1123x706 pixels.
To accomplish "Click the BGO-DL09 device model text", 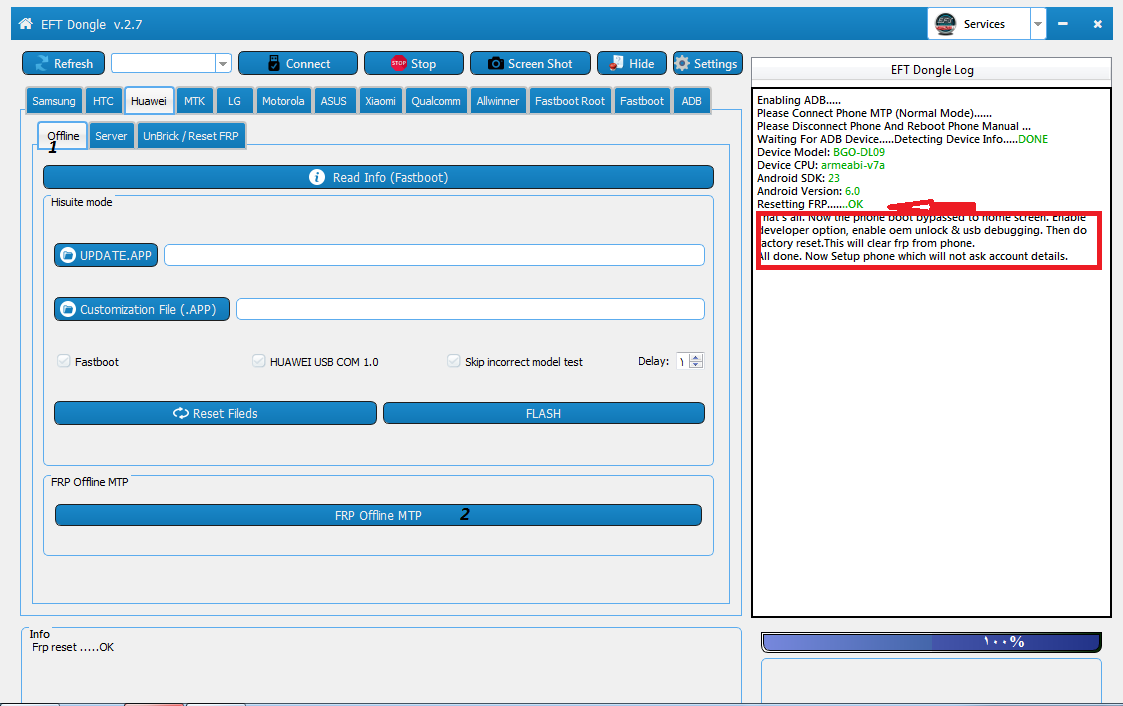I will pyautogui.click(x=859, y=152).
